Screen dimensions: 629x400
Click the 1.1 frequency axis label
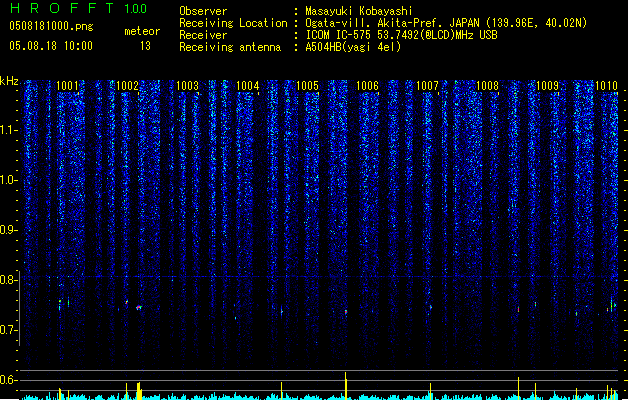tap(9, 130)
